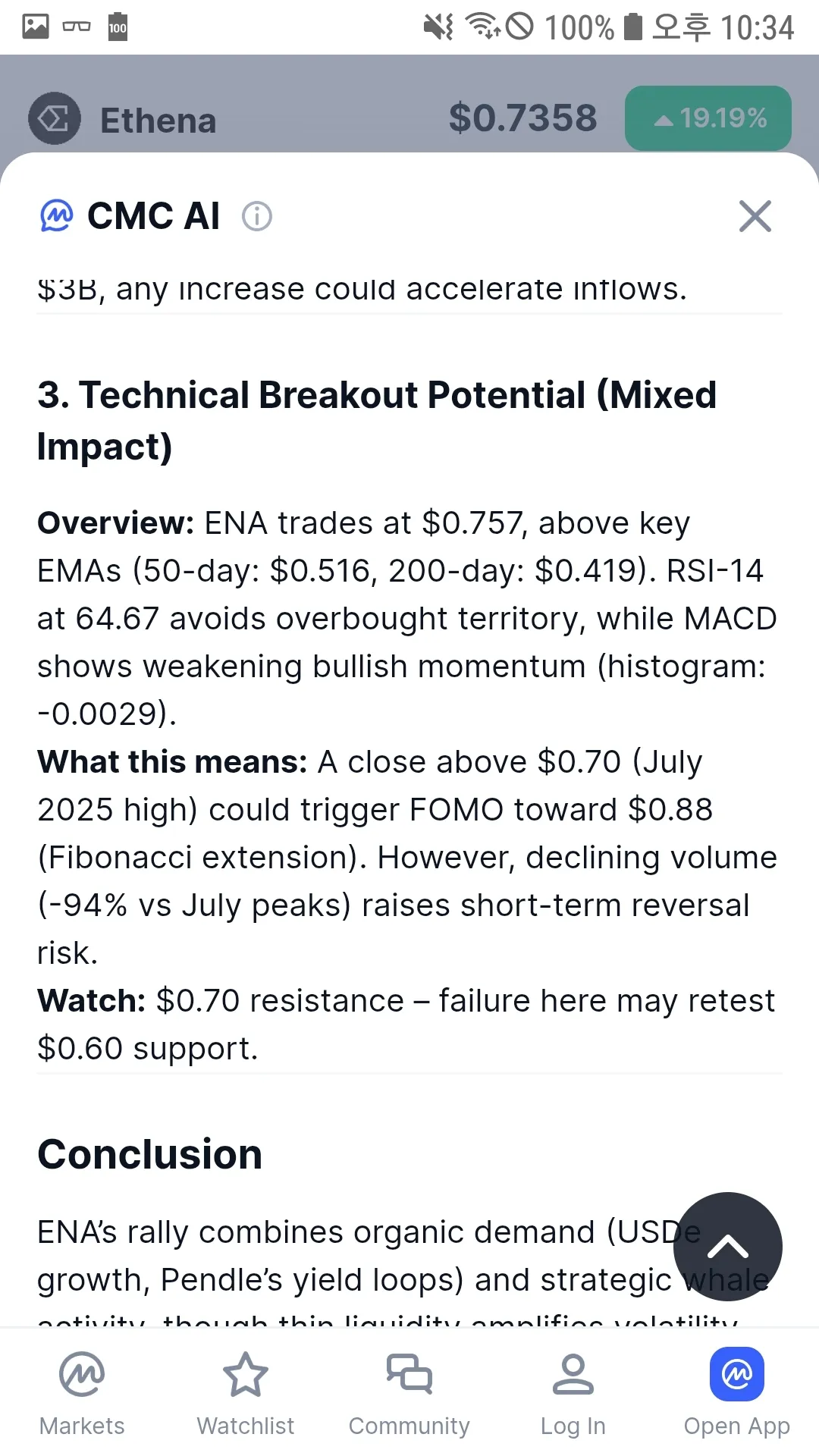Screen dimensions: 819x1456
Task: Tap the battery icon in status bar
Action: (633, 27)
